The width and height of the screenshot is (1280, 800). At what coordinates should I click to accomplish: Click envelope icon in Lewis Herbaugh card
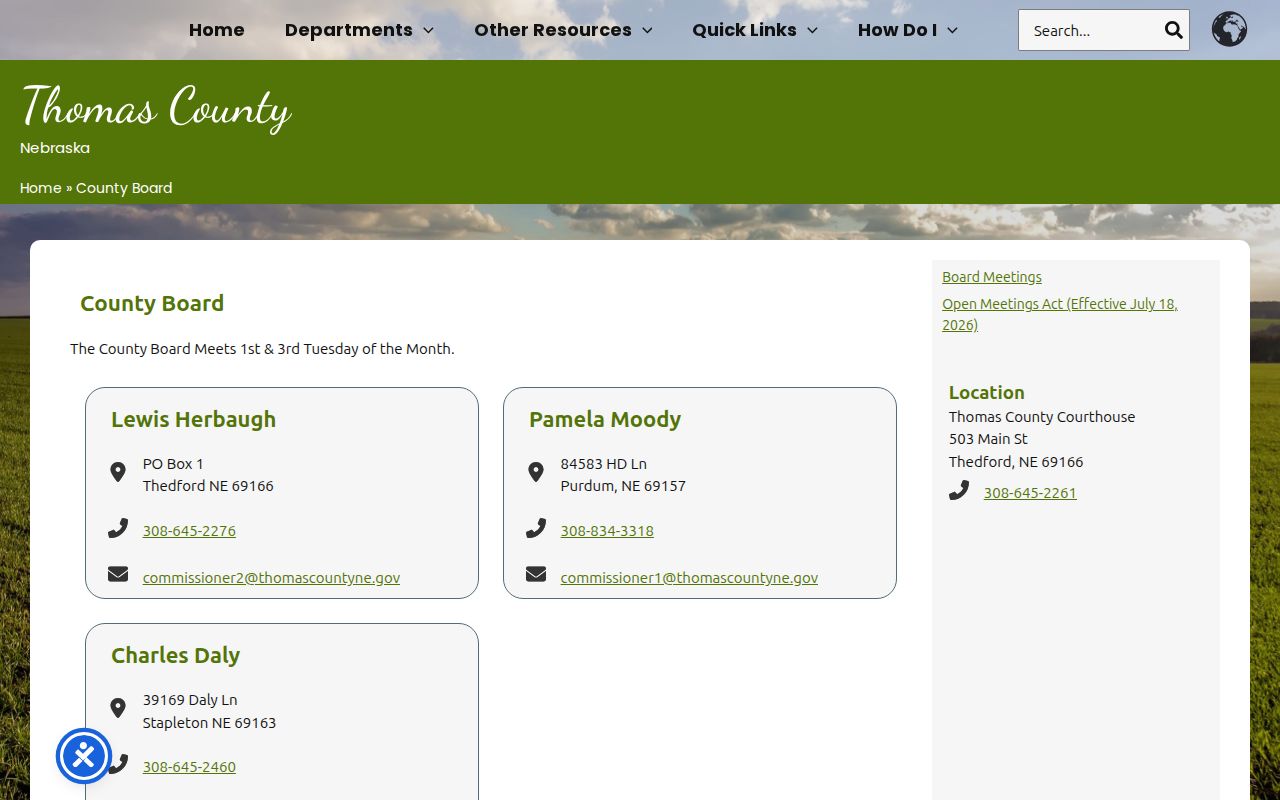coord(118,574)
